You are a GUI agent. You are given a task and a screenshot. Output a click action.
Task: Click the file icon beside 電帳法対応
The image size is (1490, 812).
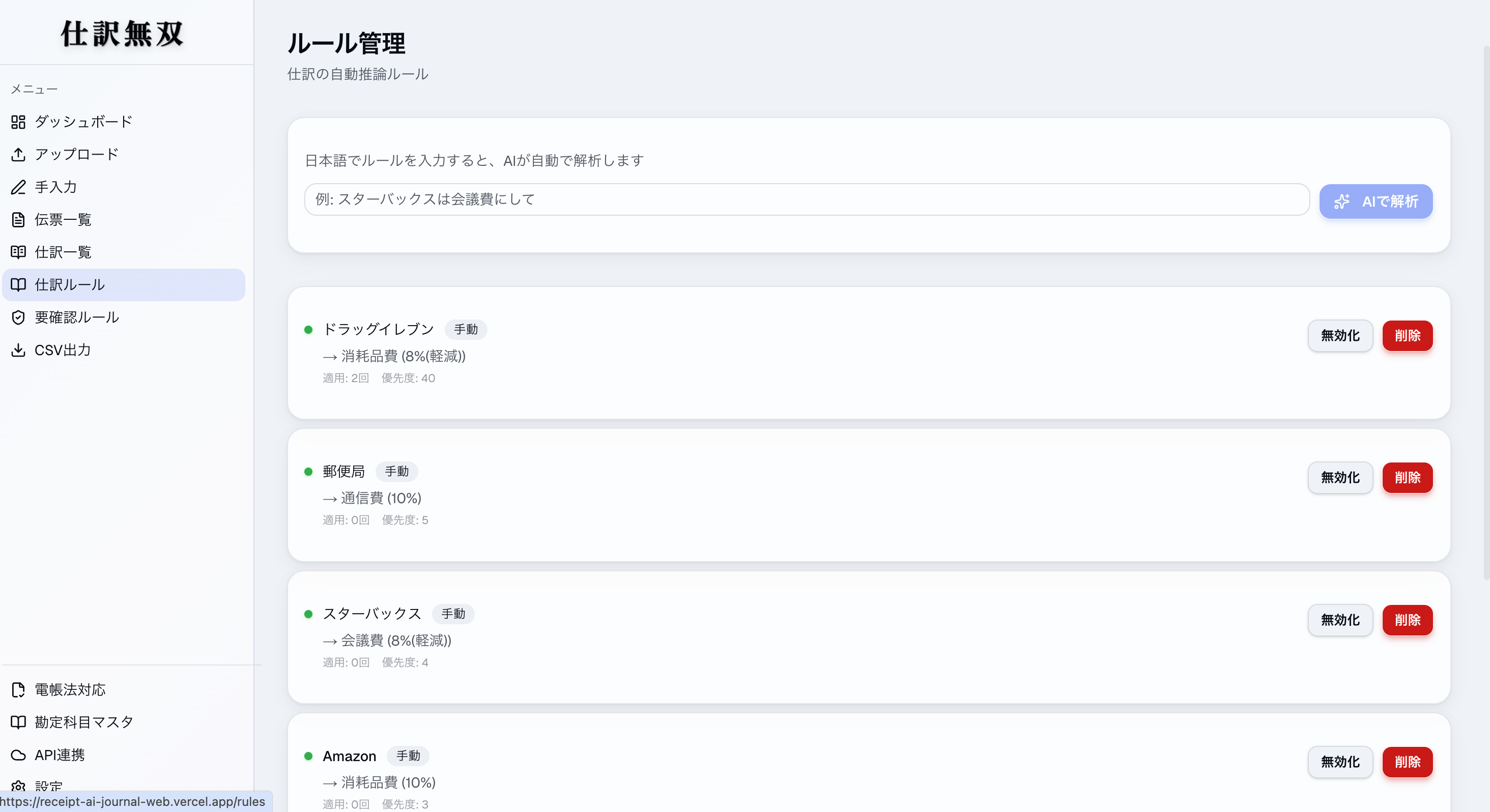(x=18, y=690)
